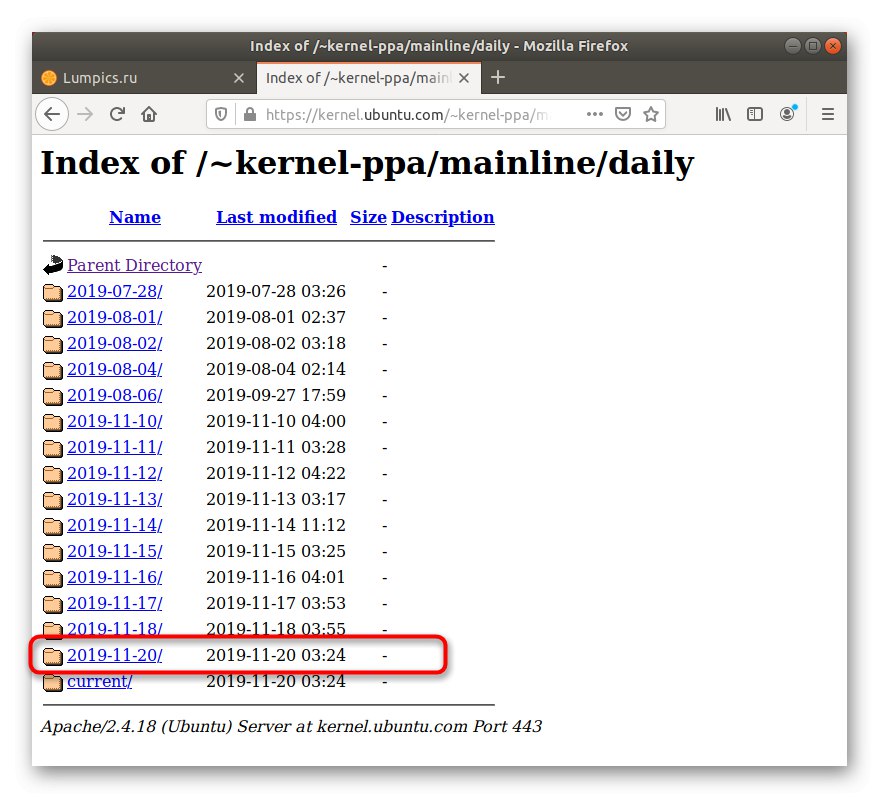This screenshot has height=798, width=879.
Task: Select the Index of /~kernel-ppa tab
Action: (x=368, y=78)
